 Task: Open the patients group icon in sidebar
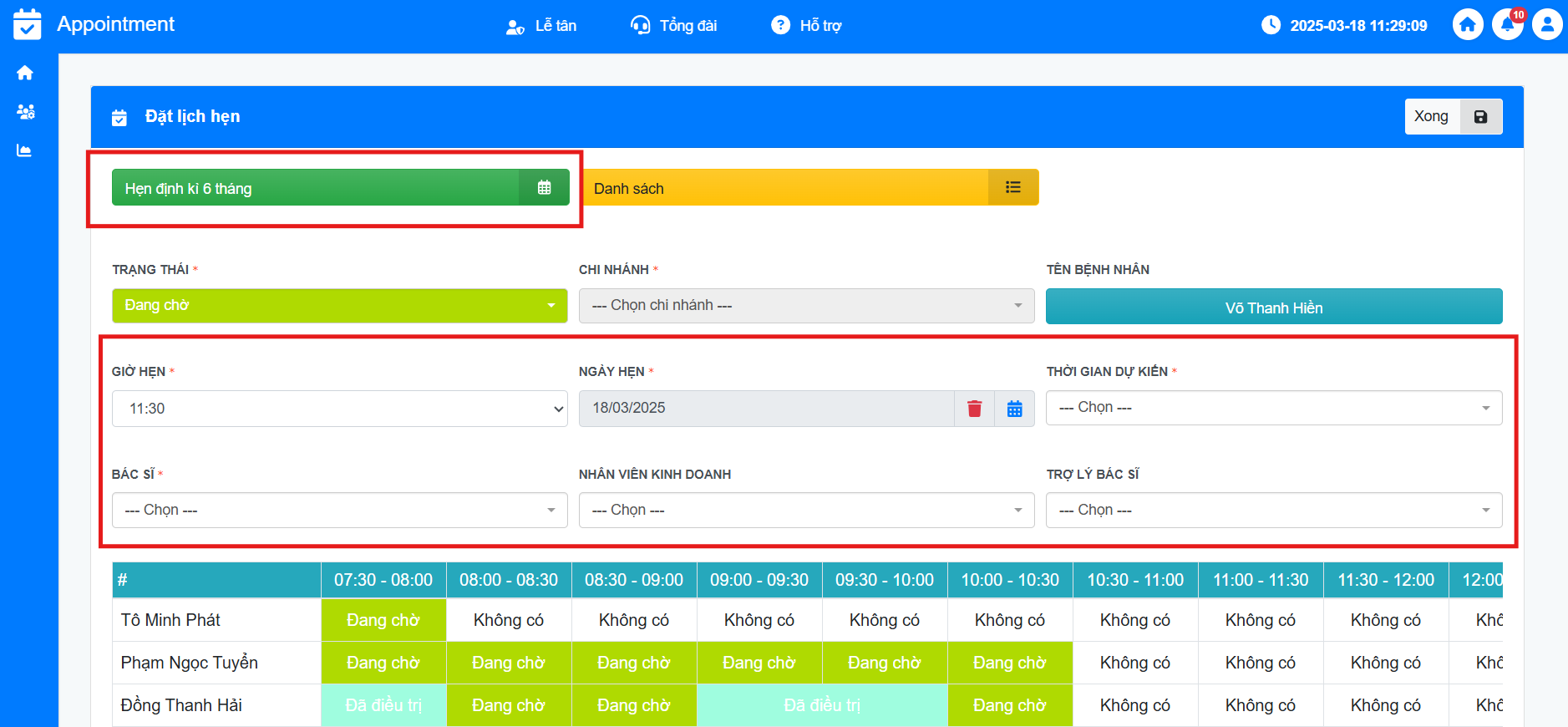[25, 111]
